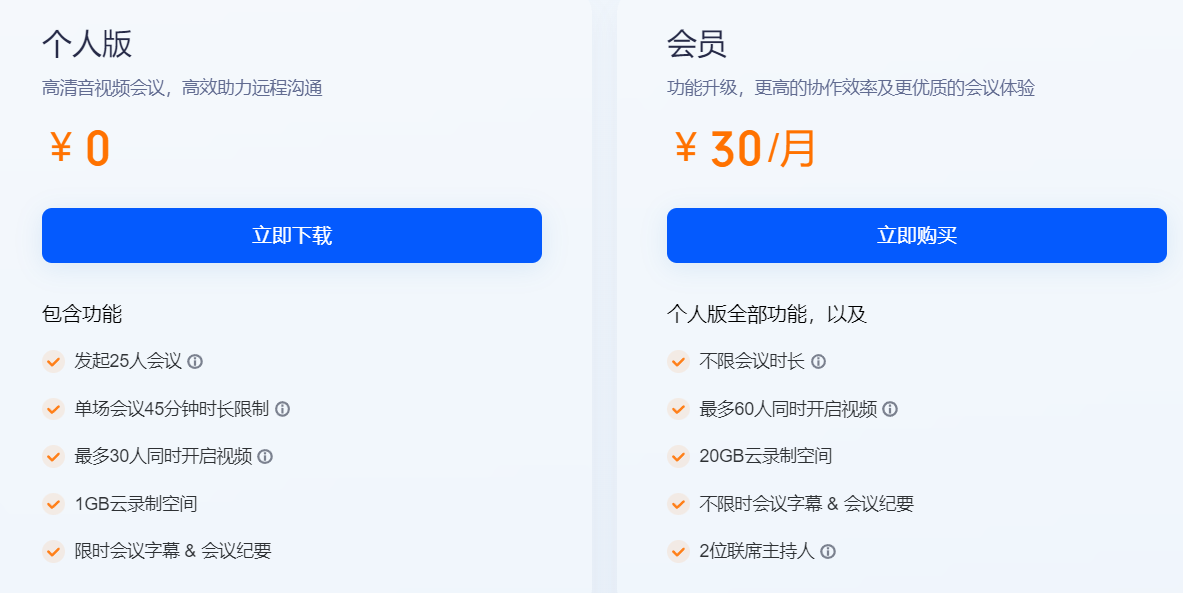Click info icon beside 最多60人同时开启视频
This screenshot has height=593, width=1183.
point(890,409)
